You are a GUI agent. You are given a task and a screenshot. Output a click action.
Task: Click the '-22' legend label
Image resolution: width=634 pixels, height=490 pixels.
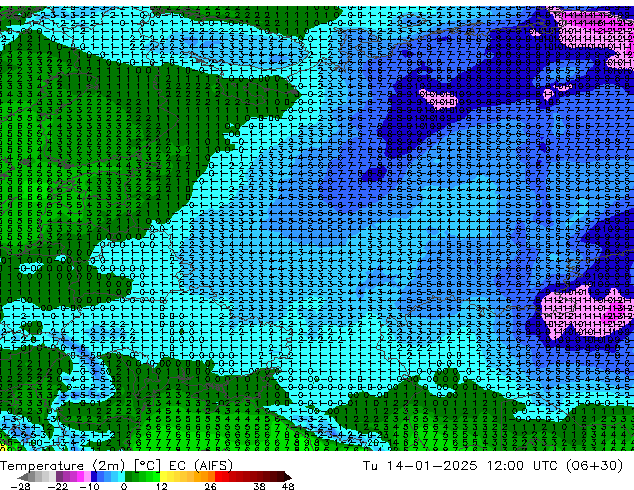58,486
